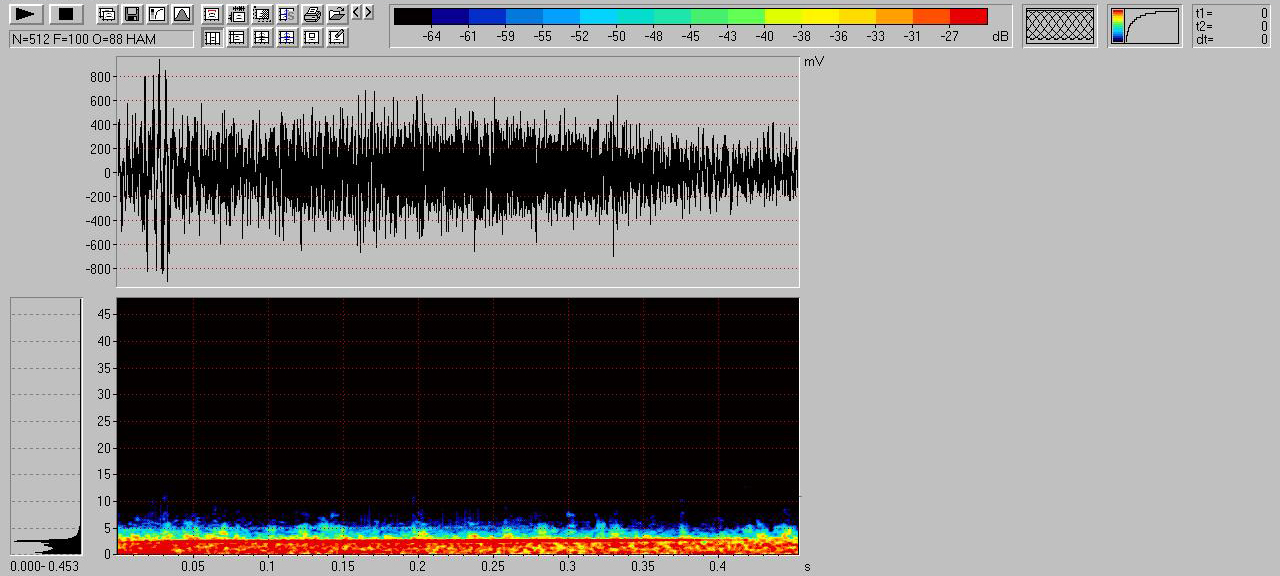Toggle the first layout view button

[212, 38]
